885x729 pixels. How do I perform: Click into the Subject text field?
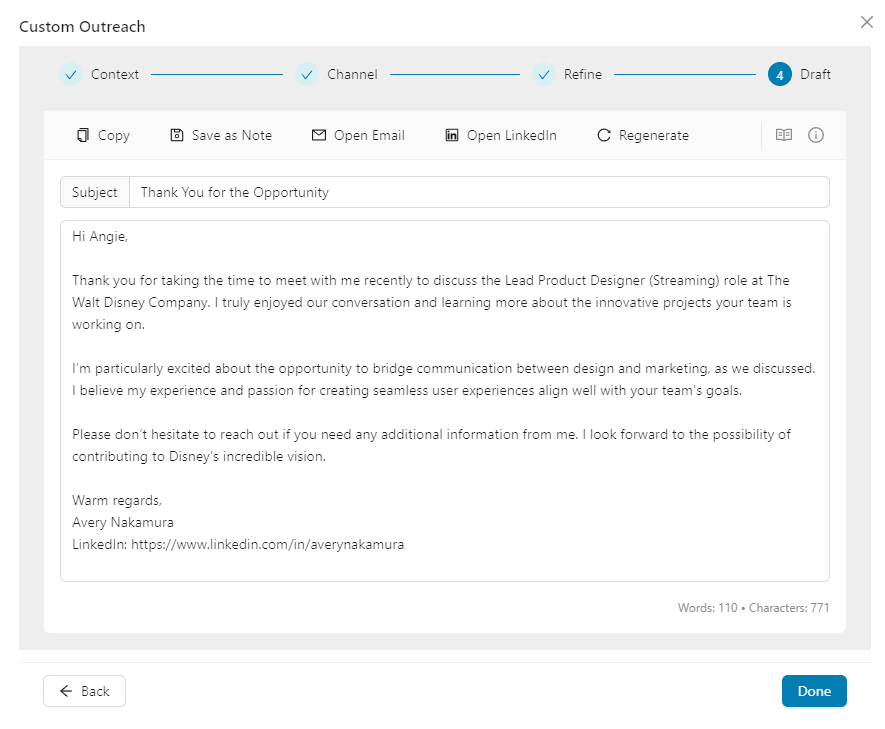[478, 192]
